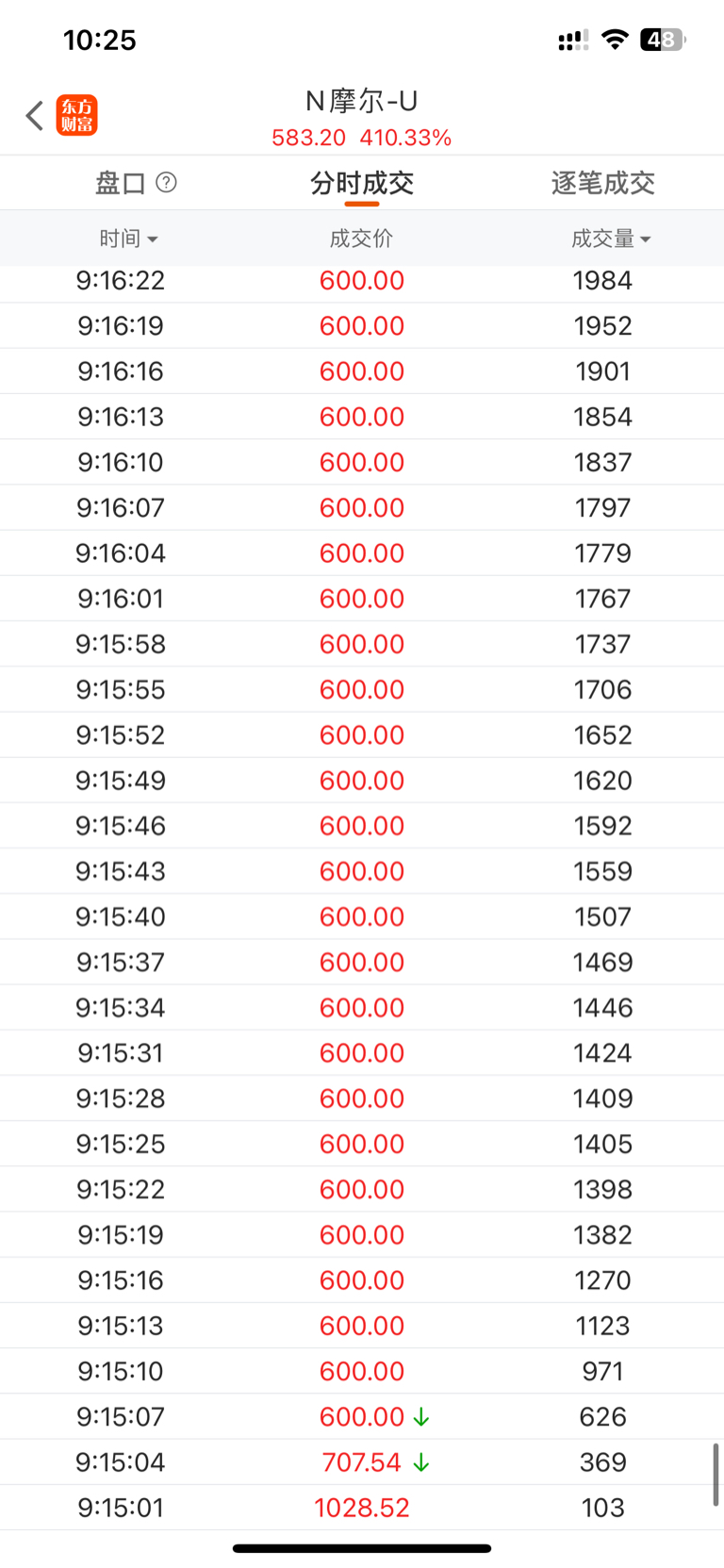724x1568 pixels.
Task: Open the 东方财富 logo icon
Action: (x=76, y=116)
